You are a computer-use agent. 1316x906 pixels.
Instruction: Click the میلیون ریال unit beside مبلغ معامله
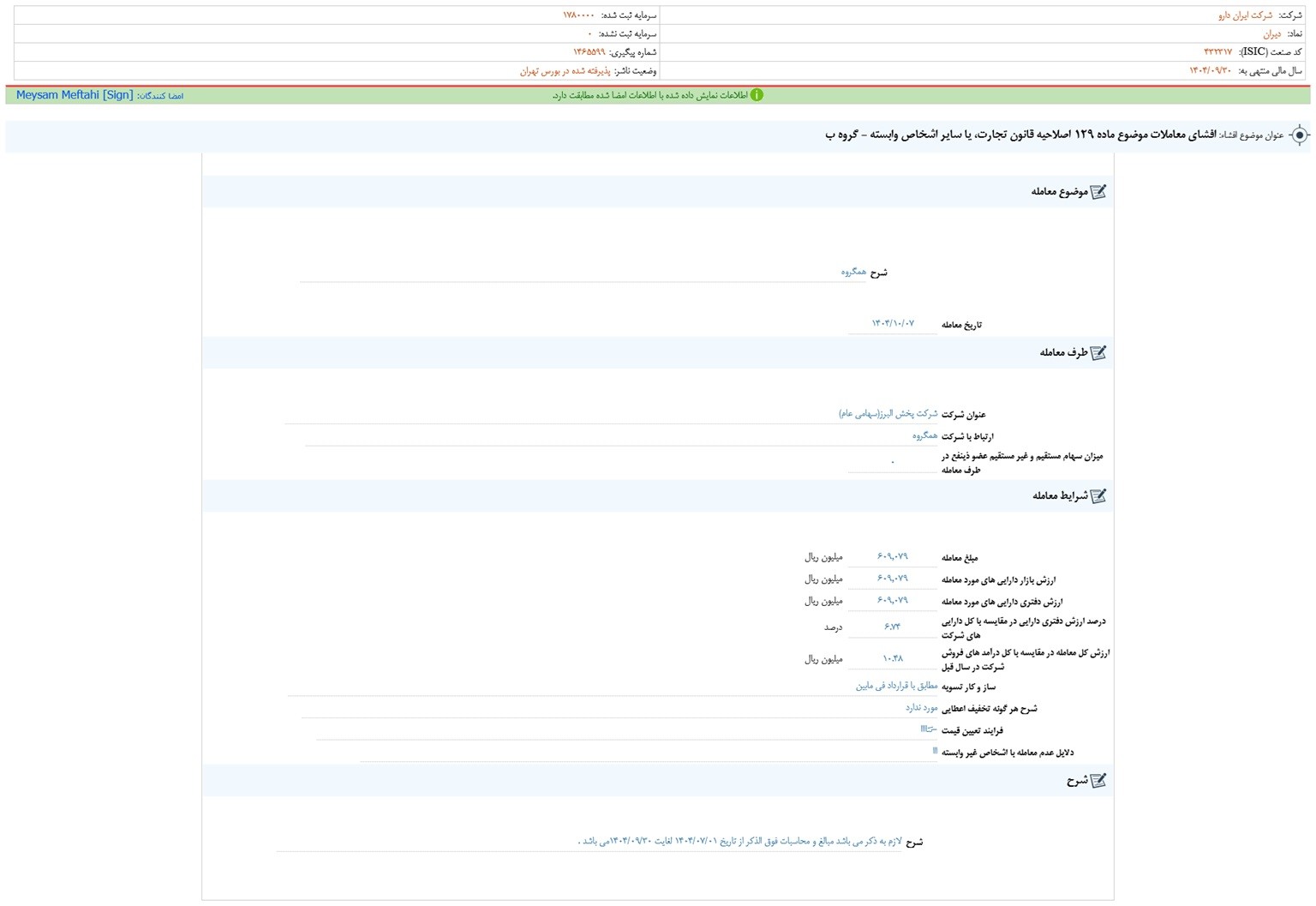click(823, 558)
